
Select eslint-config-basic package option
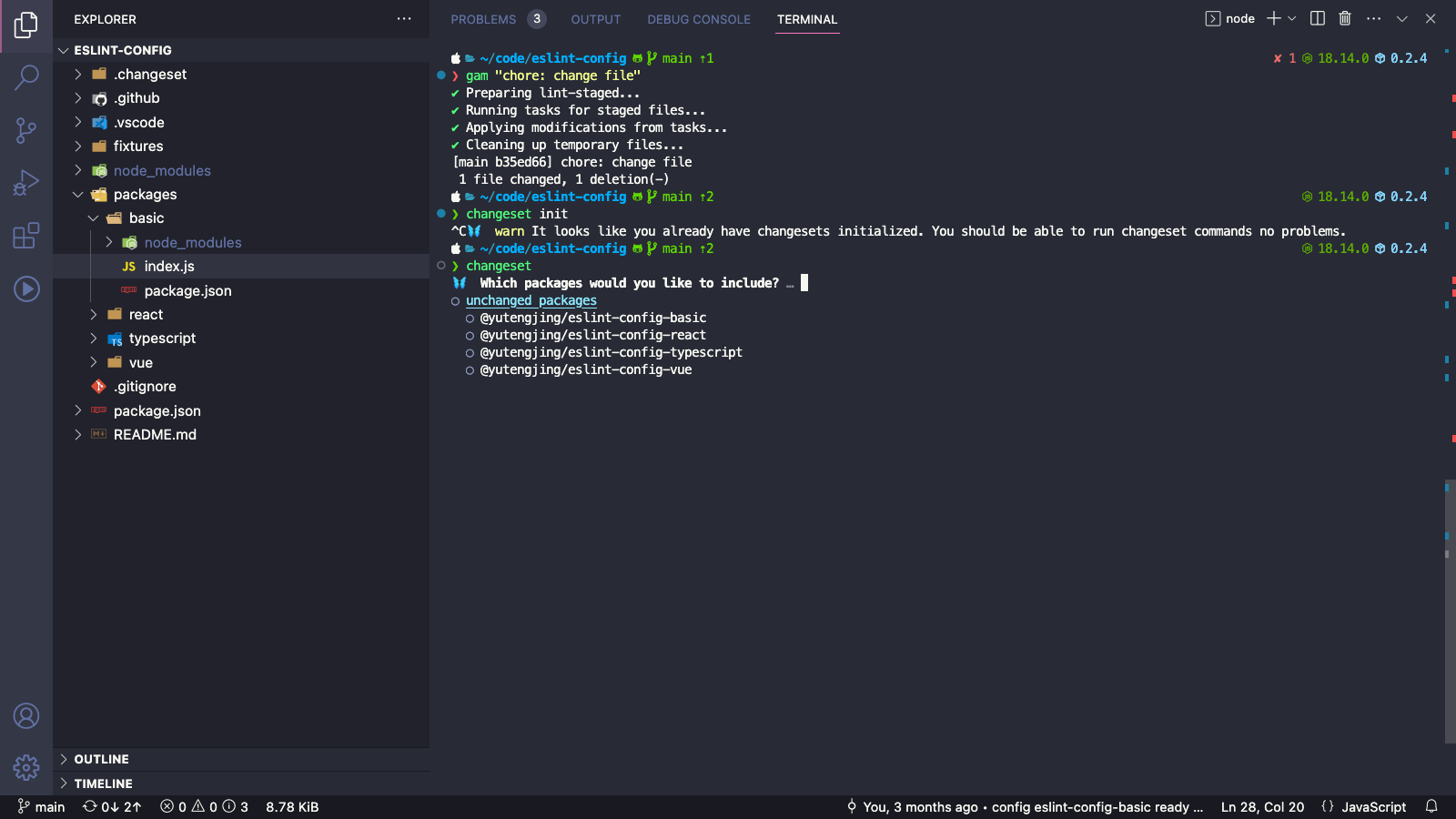click(592, 318)
